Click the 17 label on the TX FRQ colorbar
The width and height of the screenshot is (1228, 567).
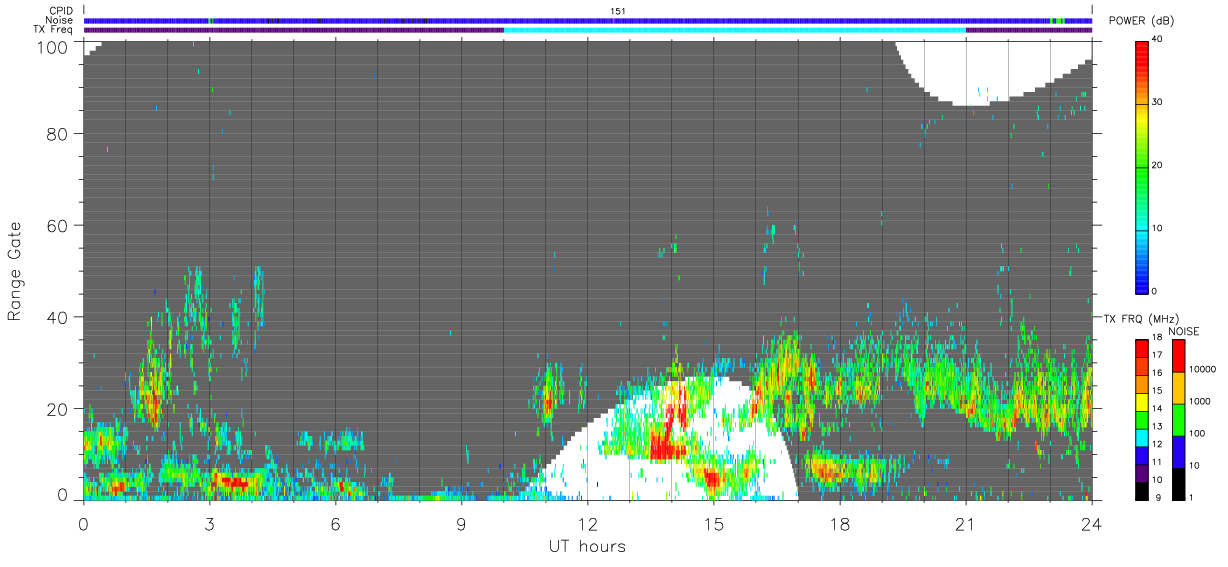click(1158, 355)
